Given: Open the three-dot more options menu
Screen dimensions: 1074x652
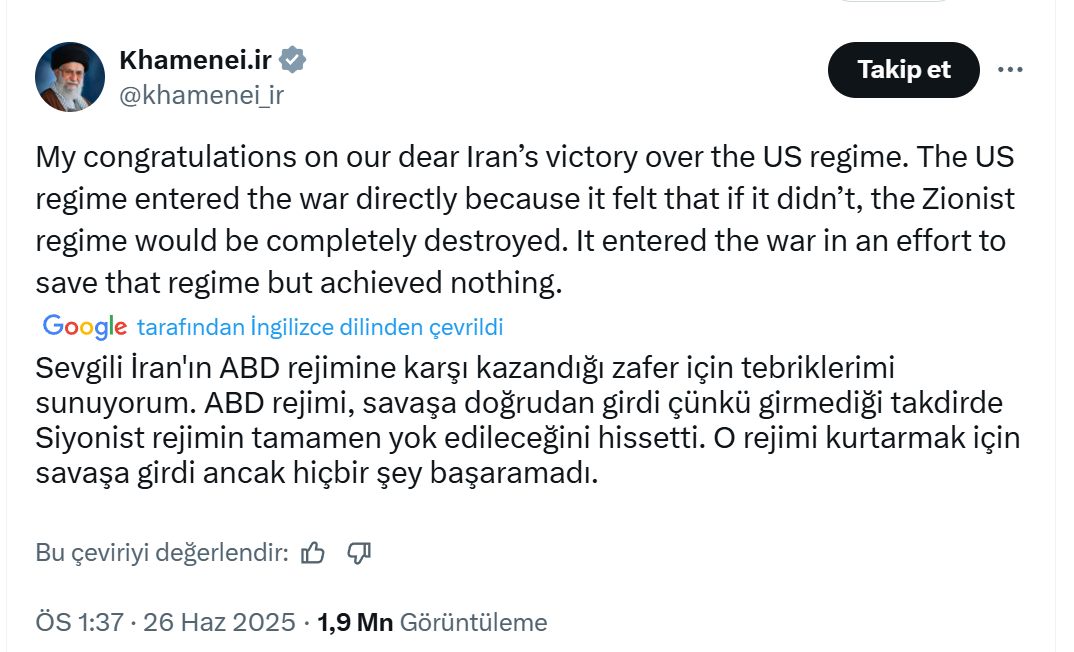Looking at the screenshot, I should click(1010, 70).
